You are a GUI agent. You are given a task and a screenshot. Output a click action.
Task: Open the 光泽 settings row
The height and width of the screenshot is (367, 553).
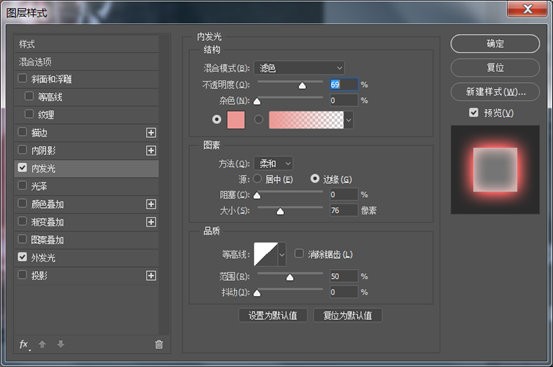point(86,186)
